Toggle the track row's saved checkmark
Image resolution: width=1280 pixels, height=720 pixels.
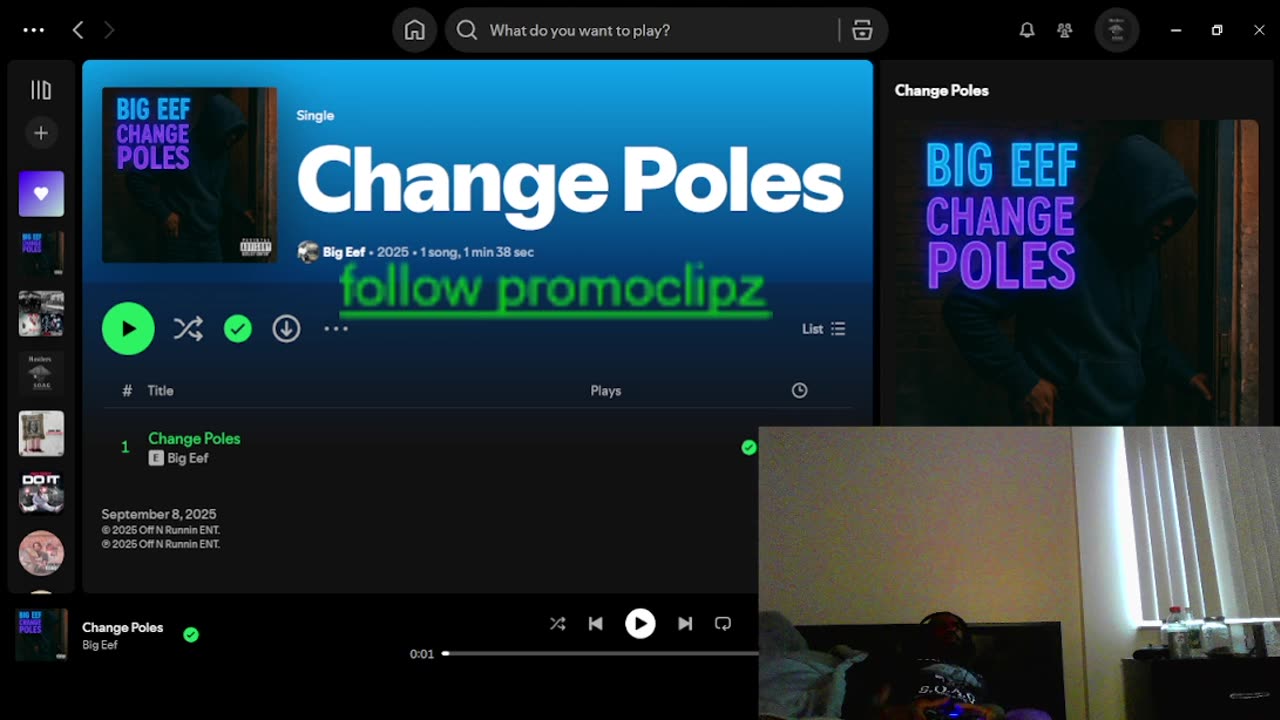(749, 447)
